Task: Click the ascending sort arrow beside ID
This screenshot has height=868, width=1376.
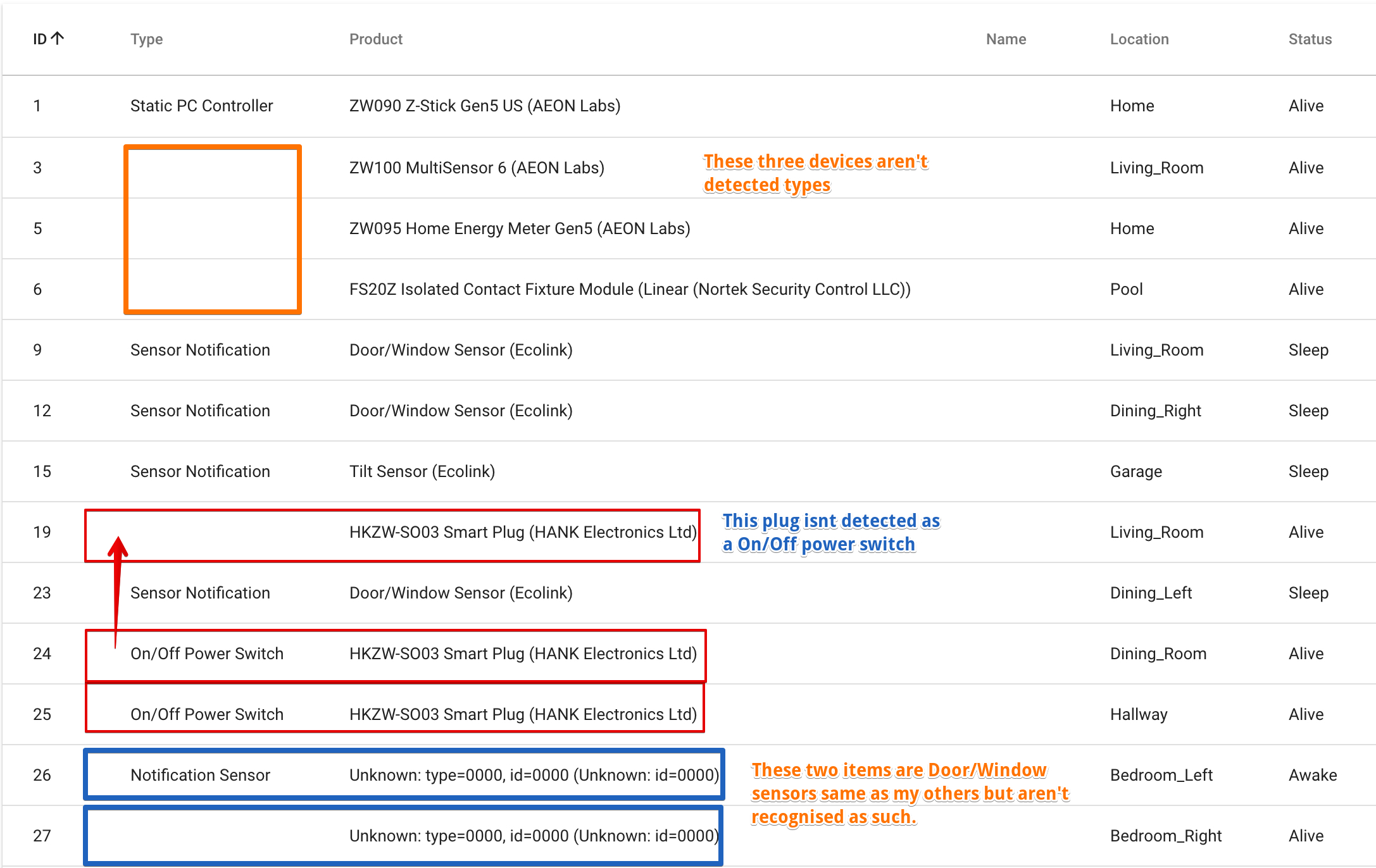Action: pos(58,39)
